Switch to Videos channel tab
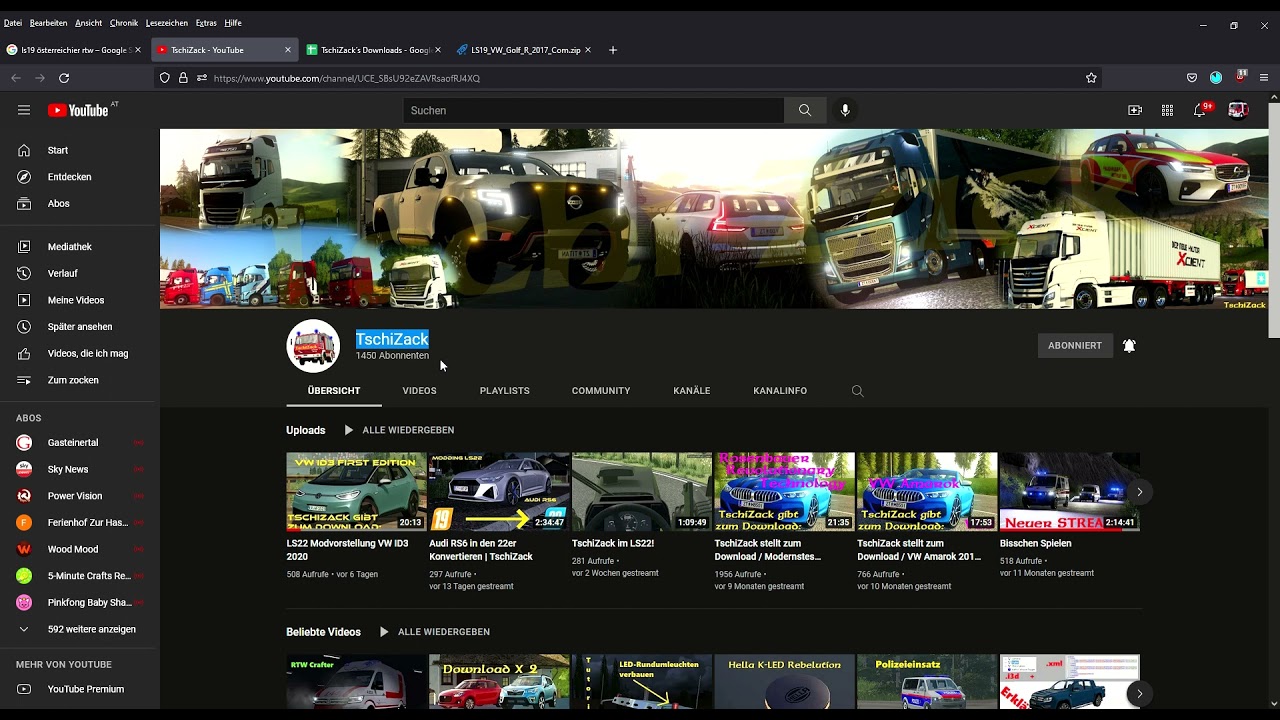 pyautogui.click(x=419, y=391)
